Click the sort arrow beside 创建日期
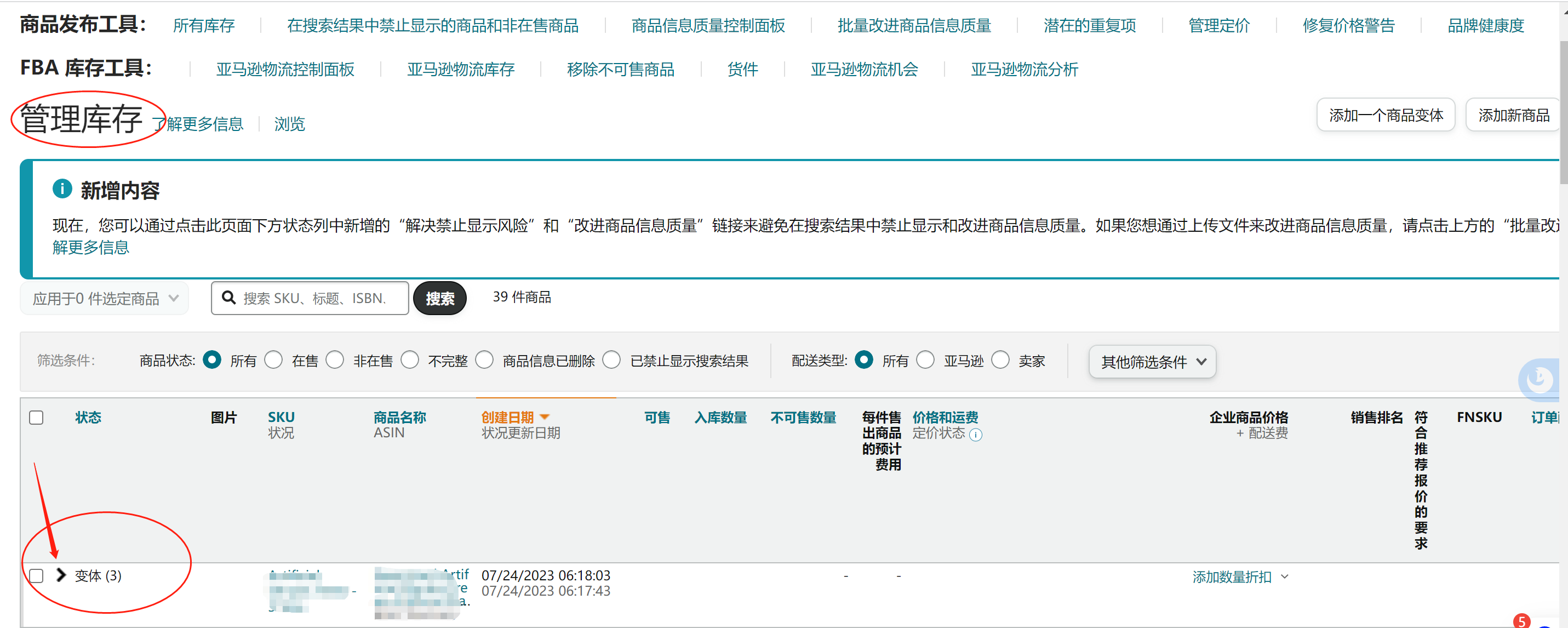Viewport: 1568px width, 628px height. (x=545, y=417)
